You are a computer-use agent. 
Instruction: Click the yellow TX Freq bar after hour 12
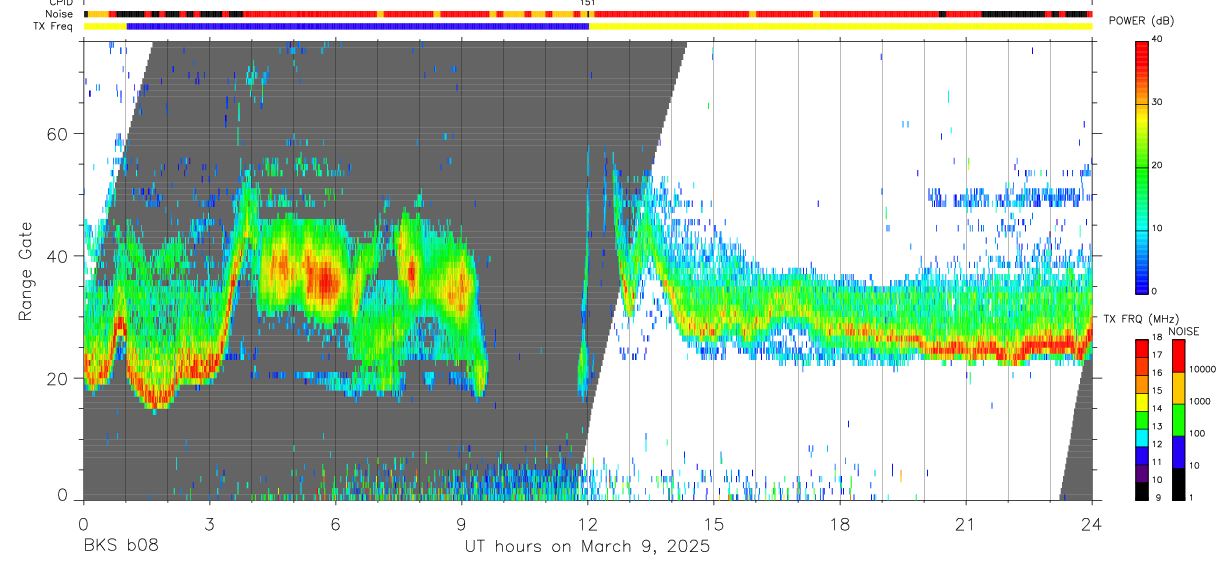(x=841, y=26)
